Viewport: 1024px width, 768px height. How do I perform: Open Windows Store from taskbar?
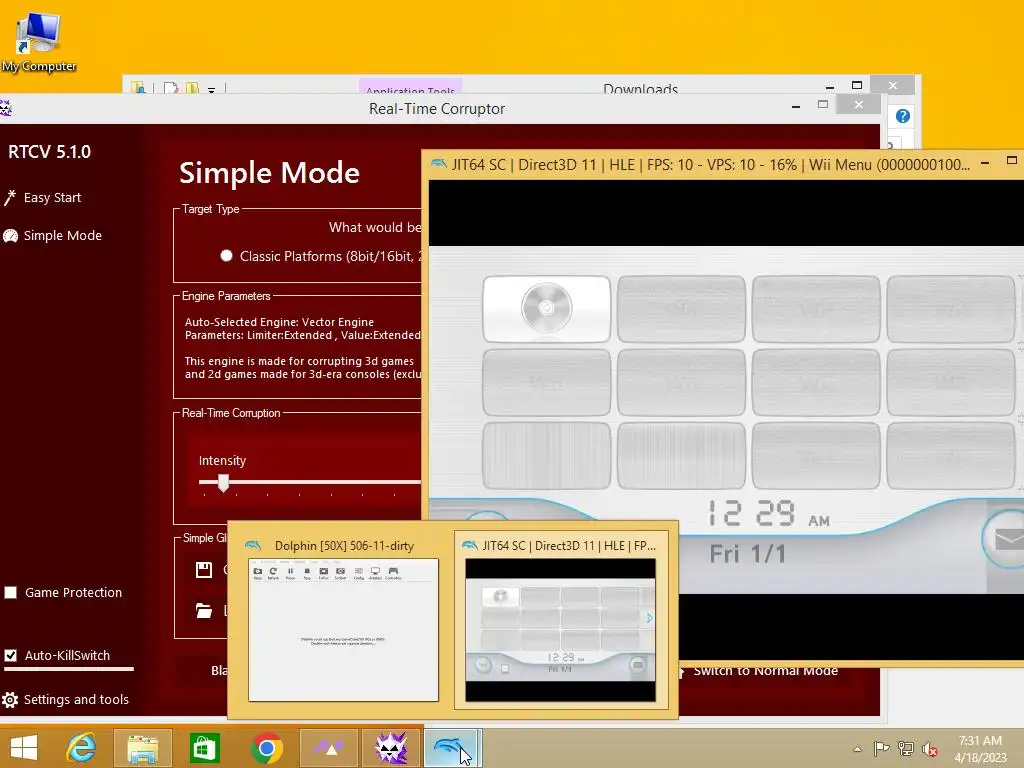point(204,748)
